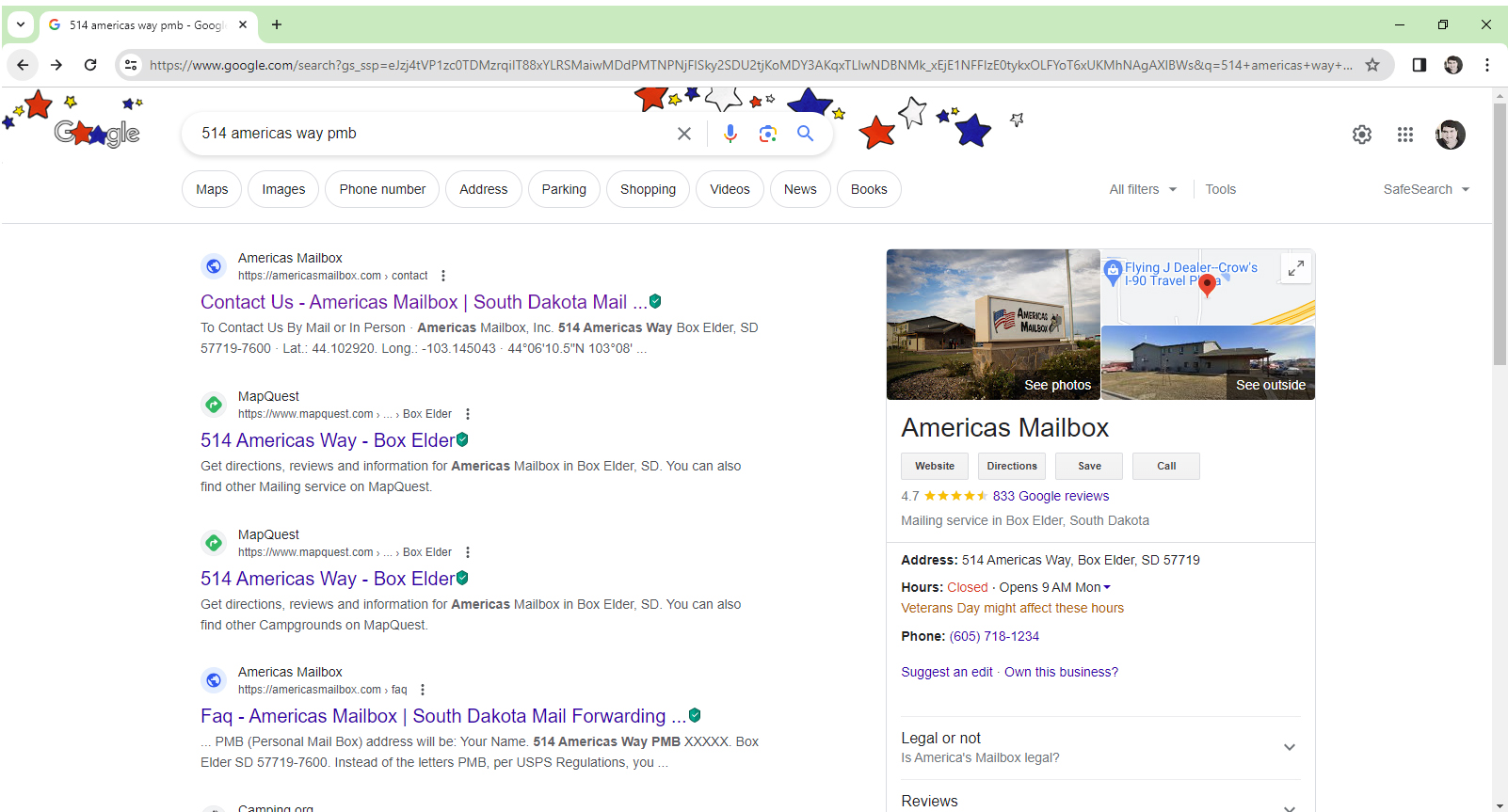The image size is (1508, 812).
Task: Click the See photos thumbnail
Action: (x=993, y=325)
